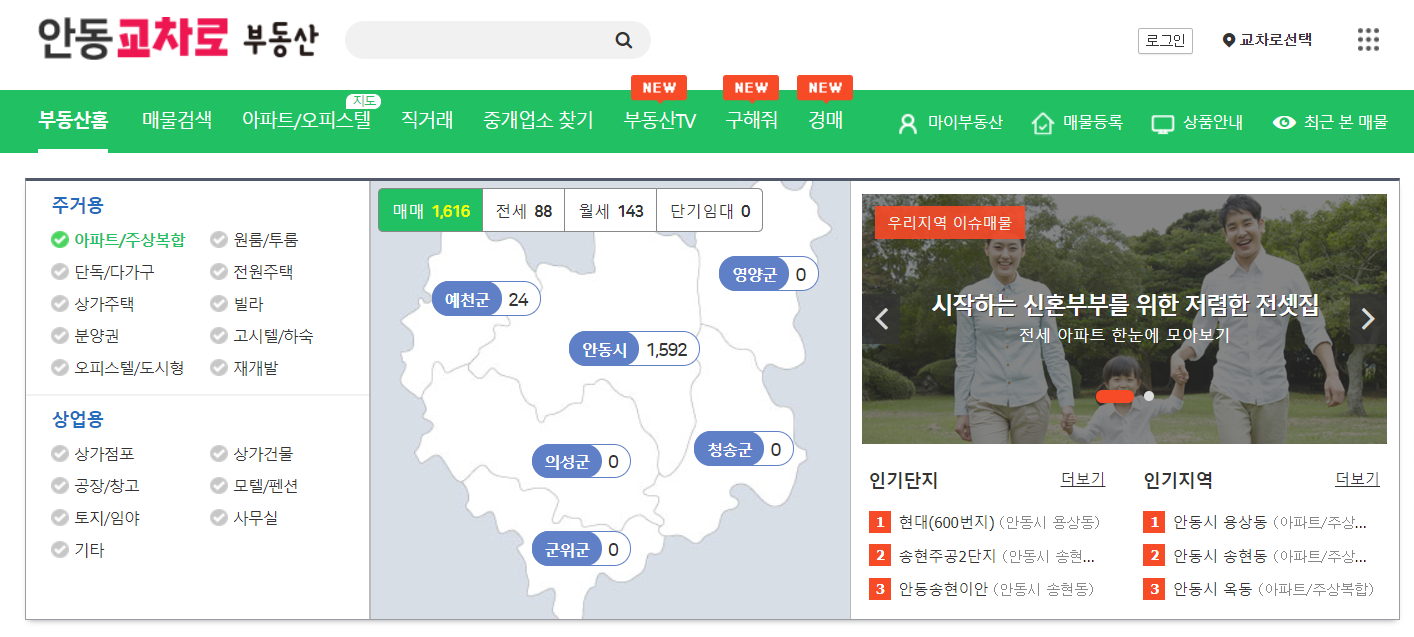Open 중개업소 찾기 menu
The height and width of the screenshot is (637, 1414).
pos(538,121)
